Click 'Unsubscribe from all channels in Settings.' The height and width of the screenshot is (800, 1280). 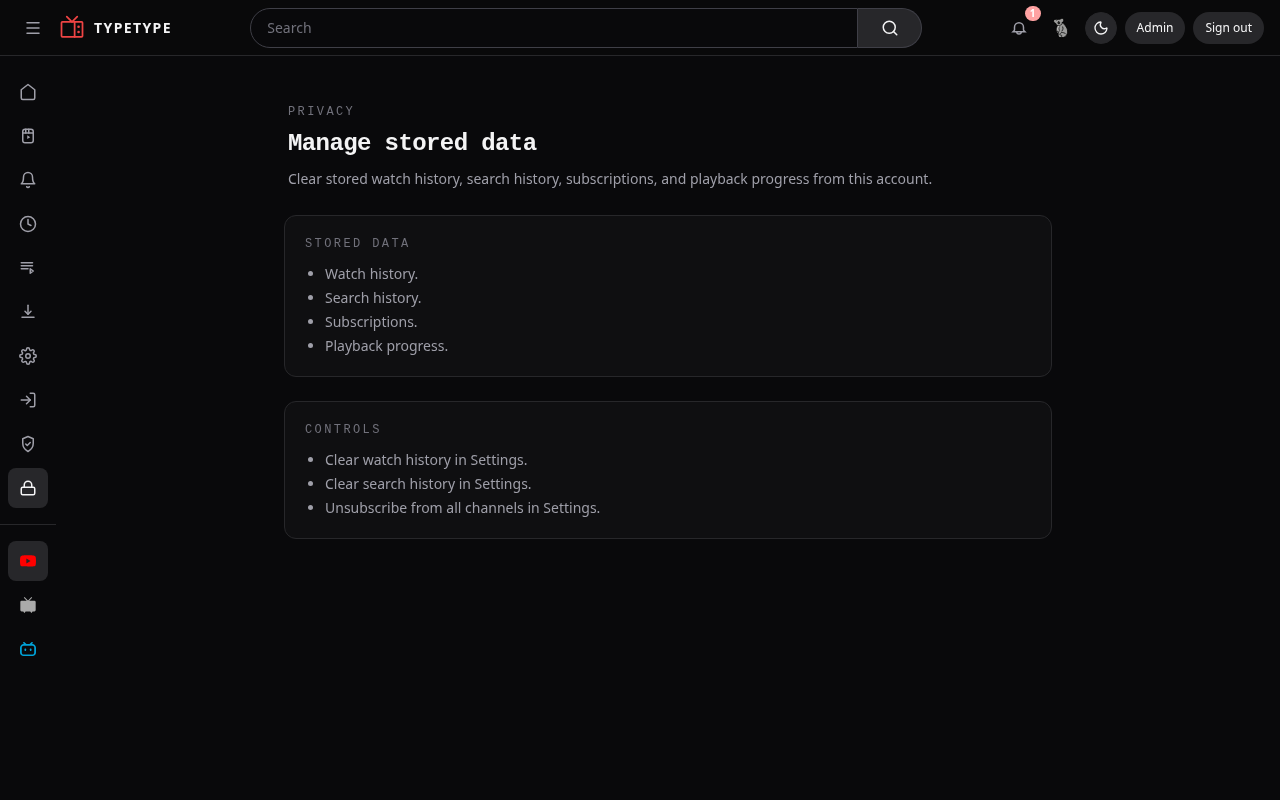(462, 508)
